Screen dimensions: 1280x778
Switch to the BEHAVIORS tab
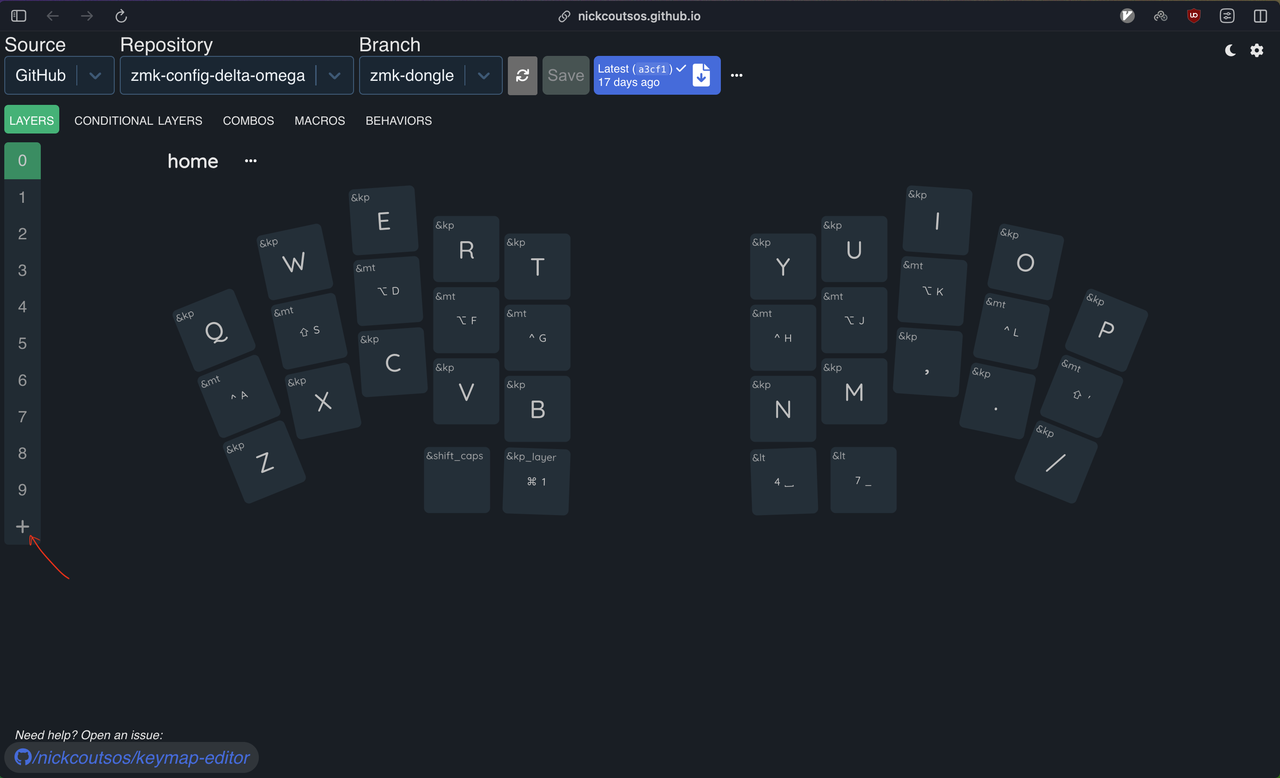[399, 120]
